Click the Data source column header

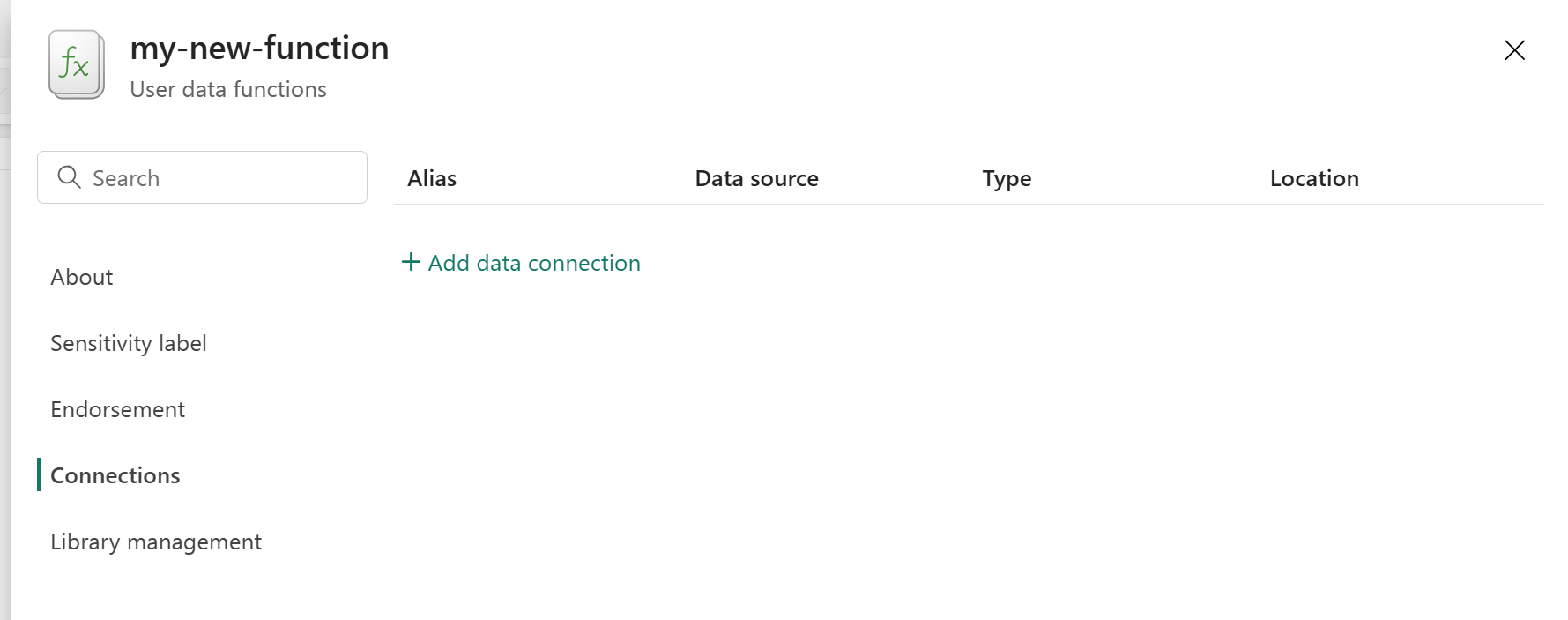756,178
